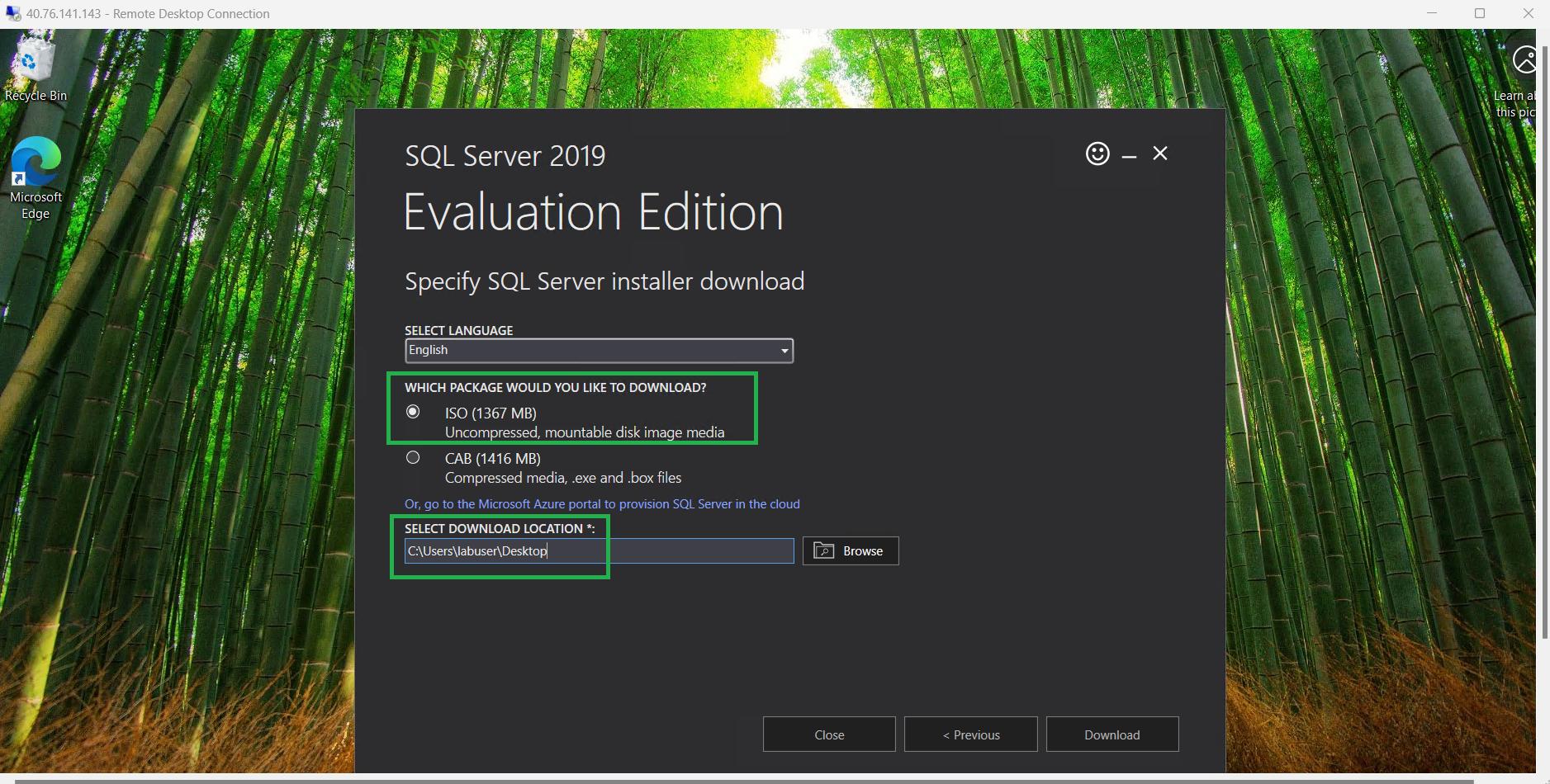Click the Remote Desktop vertical scrollbar
The height and width of the screenshot is (784, 1550).
[x=1545, y=342]
